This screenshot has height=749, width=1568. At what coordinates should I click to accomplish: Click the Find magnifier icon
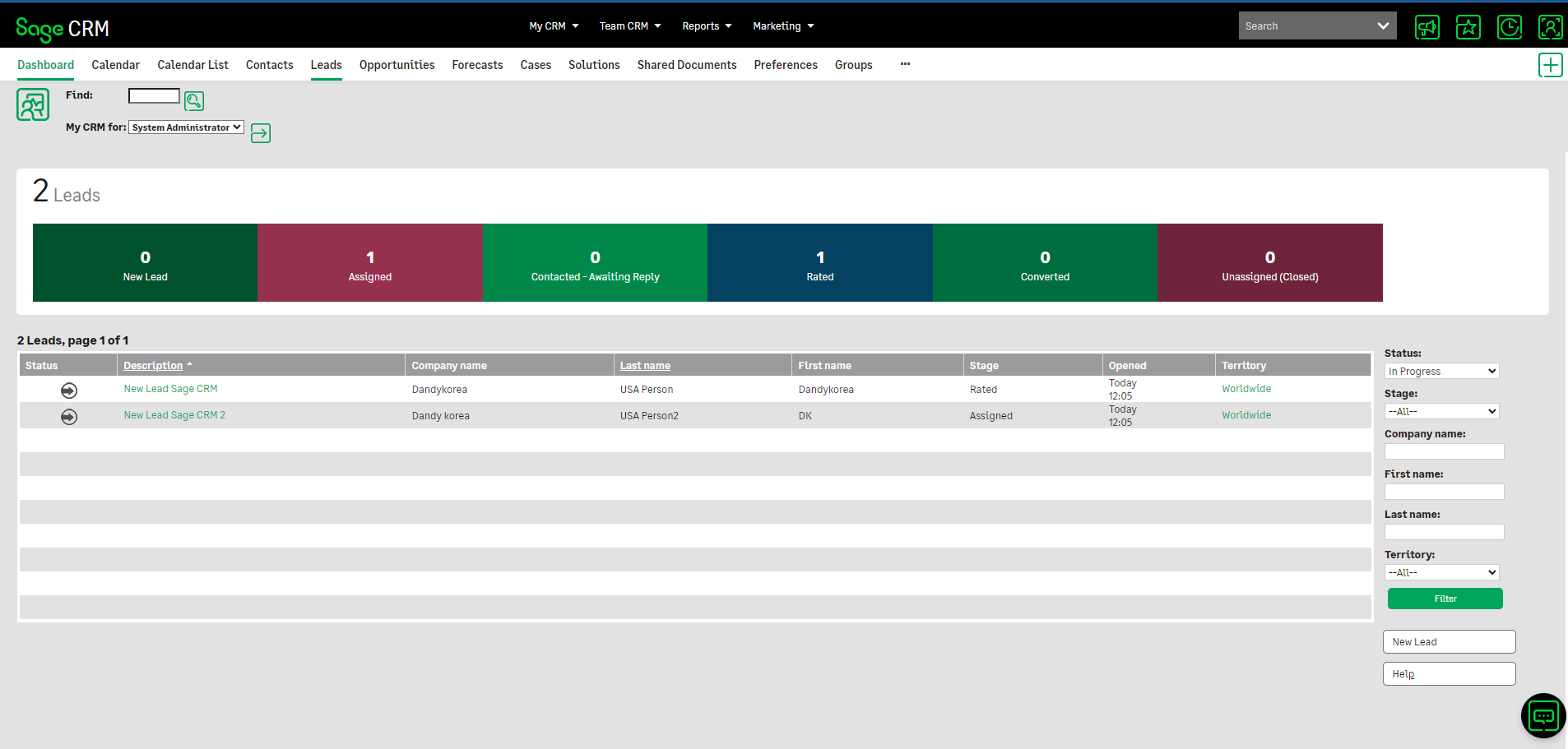click(x=194, y=101)
